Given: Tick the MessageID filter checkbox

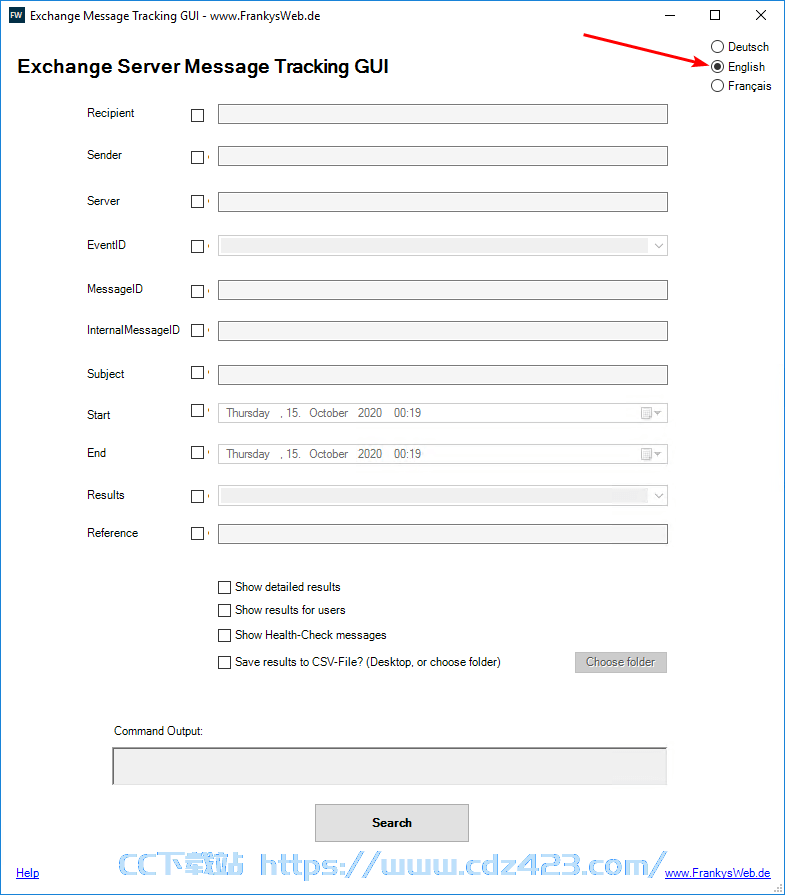Looking at the screenshot, I should coord(198,291).
